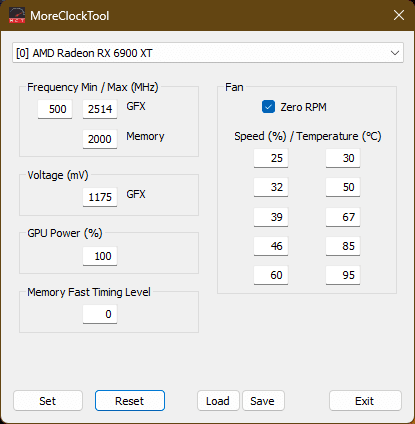The height and width of the screenshot is (424, 415).
Task: Click the GFX voltage field showing 1175
Action: [x=100, y=197]
